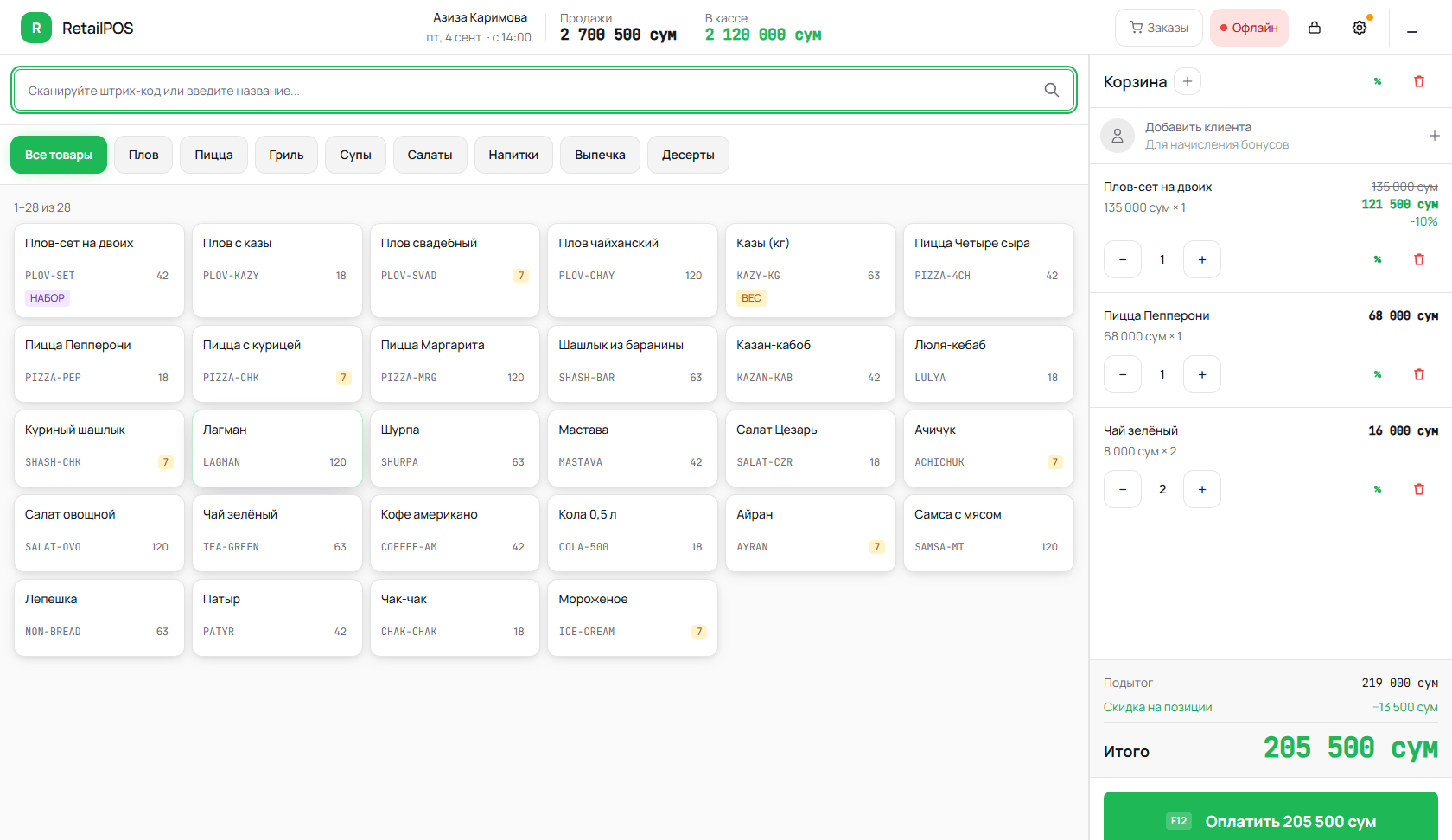Pick the Шашлык из баранины card
The image size is (1452, 840).
coord(633,363)
